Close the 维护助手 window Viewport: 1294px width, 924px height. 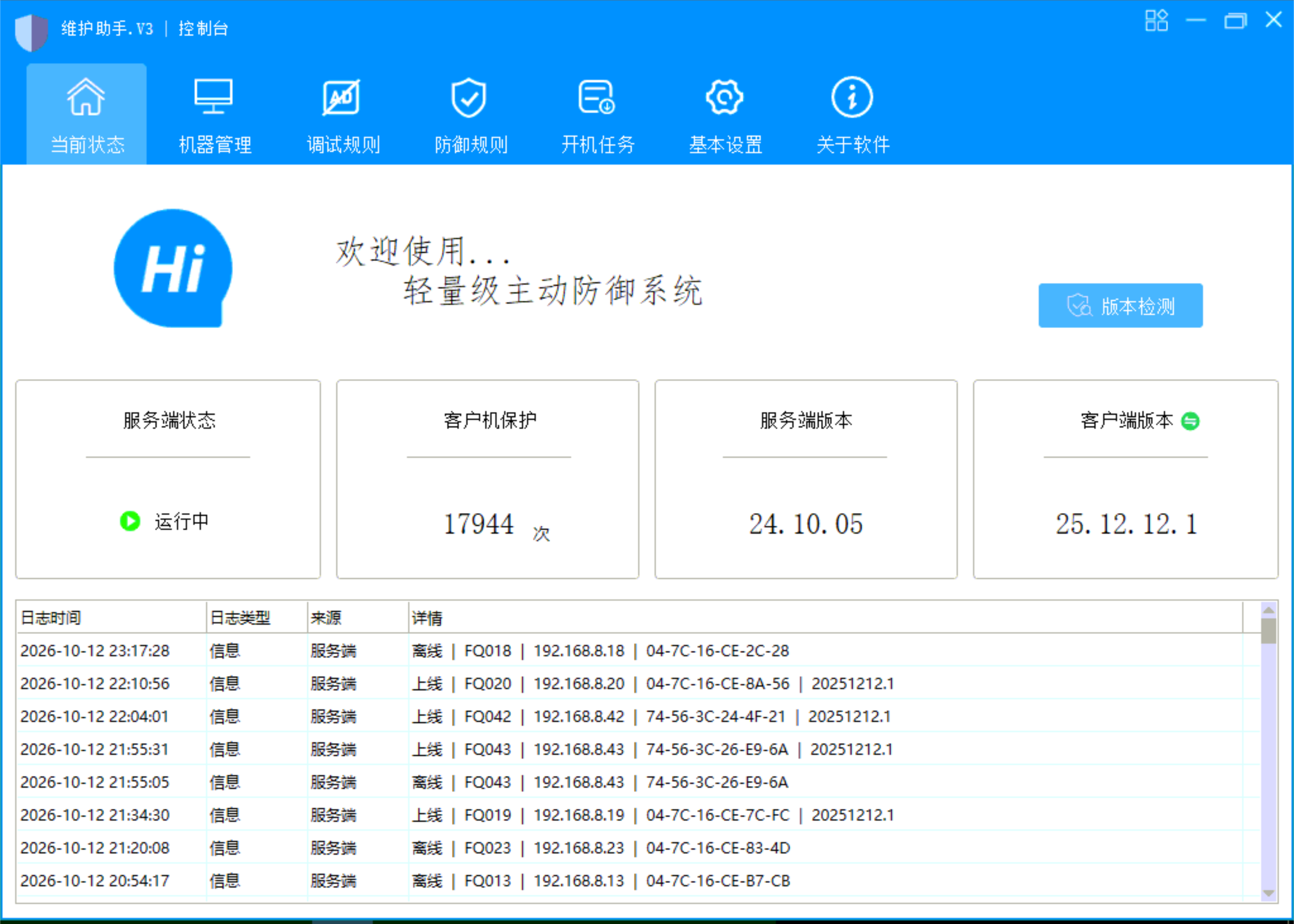[x=1273, y=20]
